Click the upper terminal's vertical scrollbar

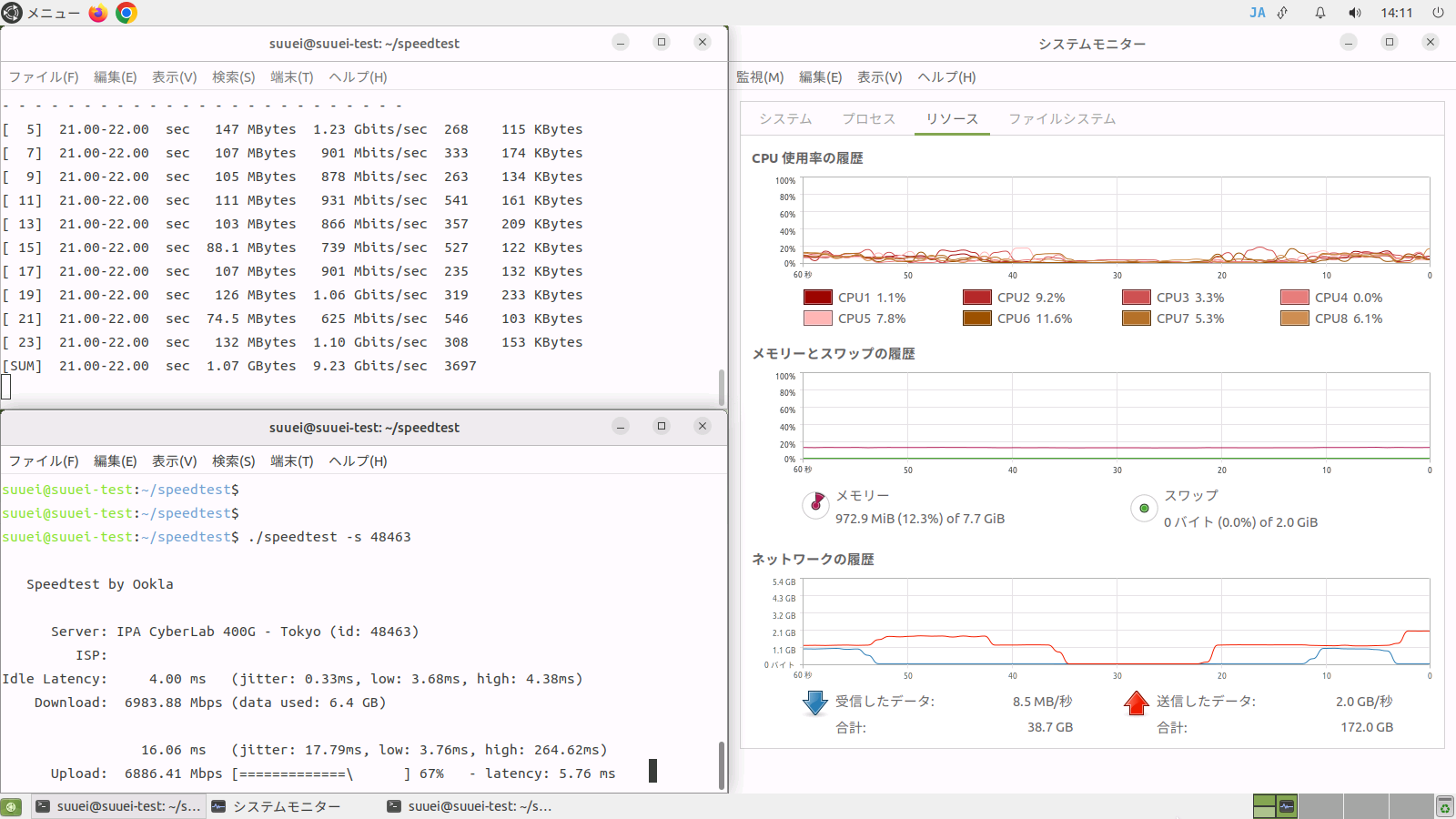722,387
